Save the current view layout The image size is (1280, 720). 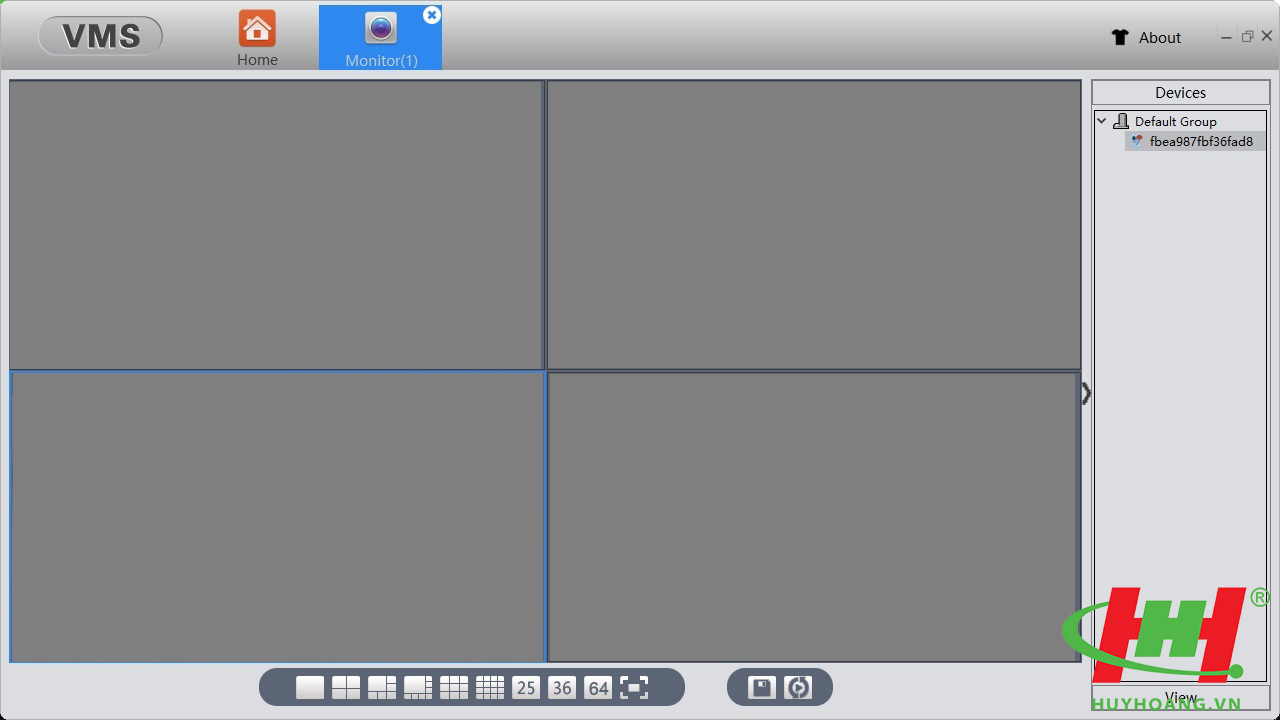(762, 687)
